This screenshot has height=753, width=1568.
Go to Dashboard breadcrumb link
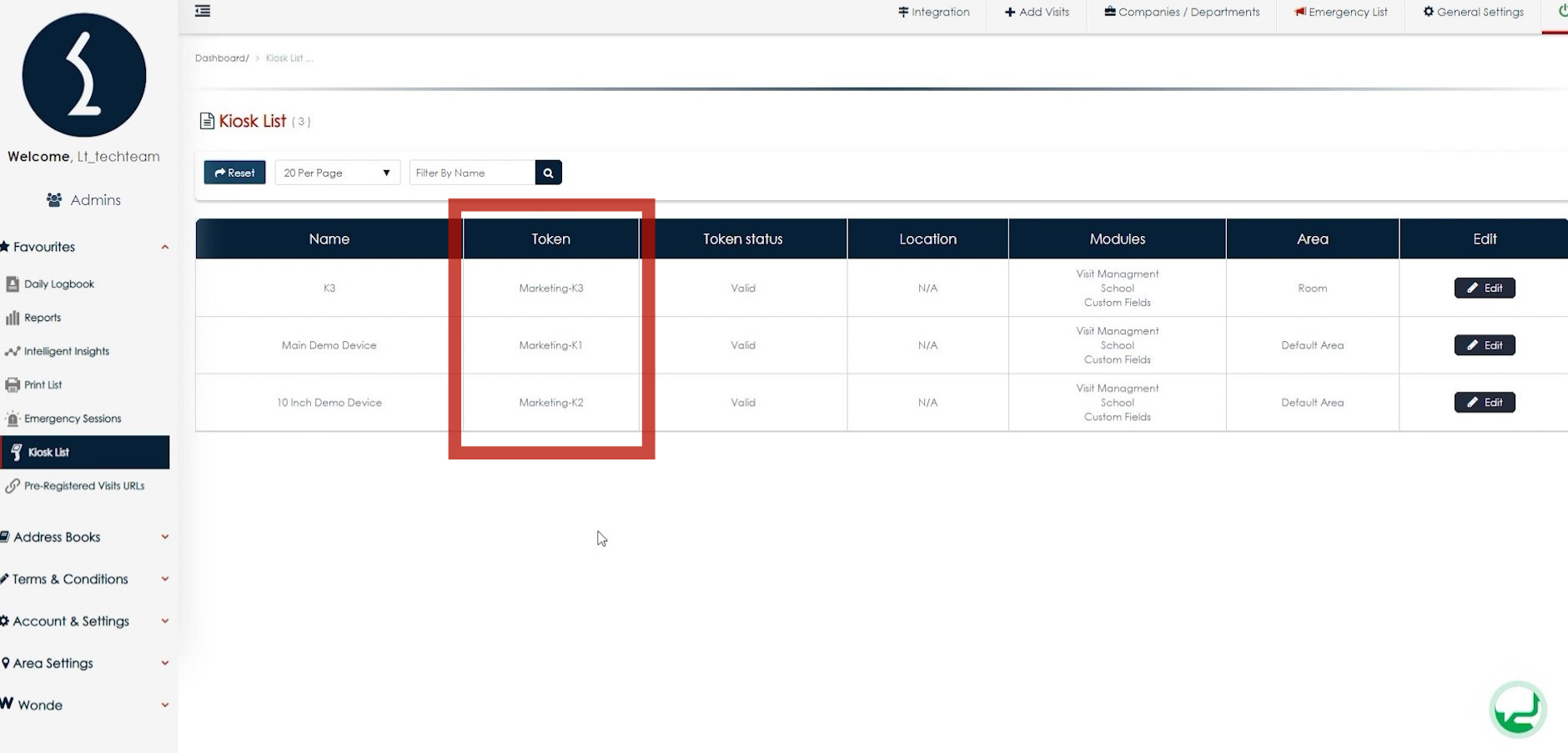(221, 58)
